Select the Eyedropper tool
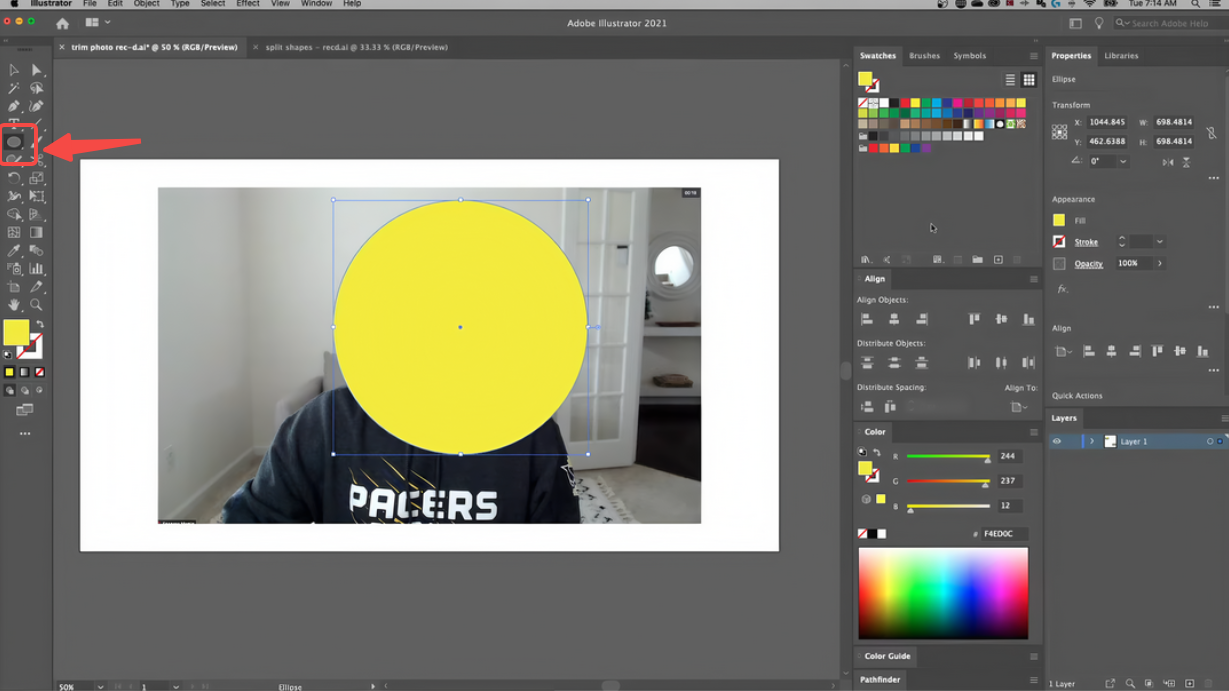The height and width of the screenshot is (691, 1229). [x=14, y=250]
